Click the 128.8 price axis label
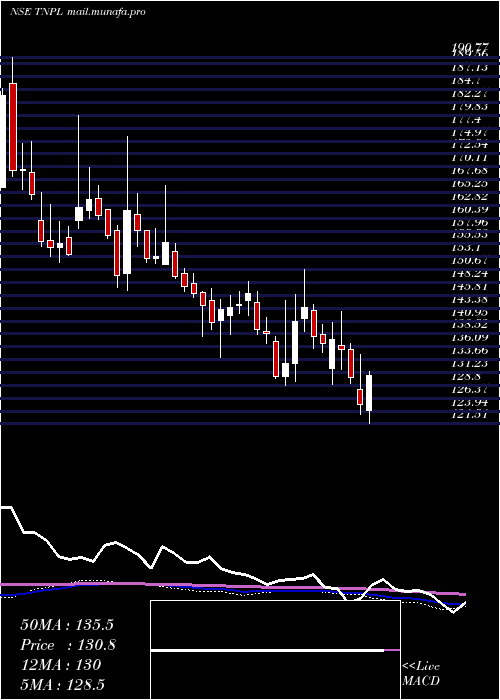Image resolution: width=500 pixels, height=700 pixels. coord(465,377)
